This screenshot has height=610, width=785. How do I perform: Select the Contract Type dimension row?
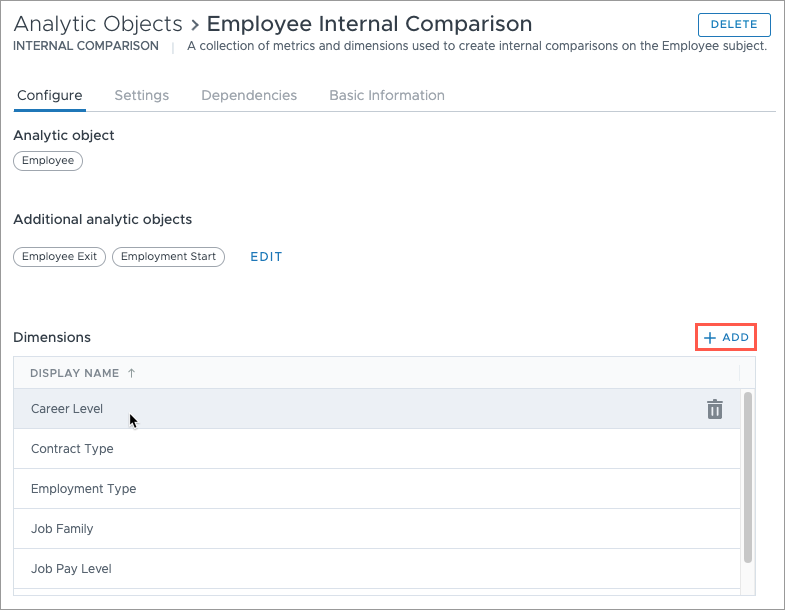377,449
